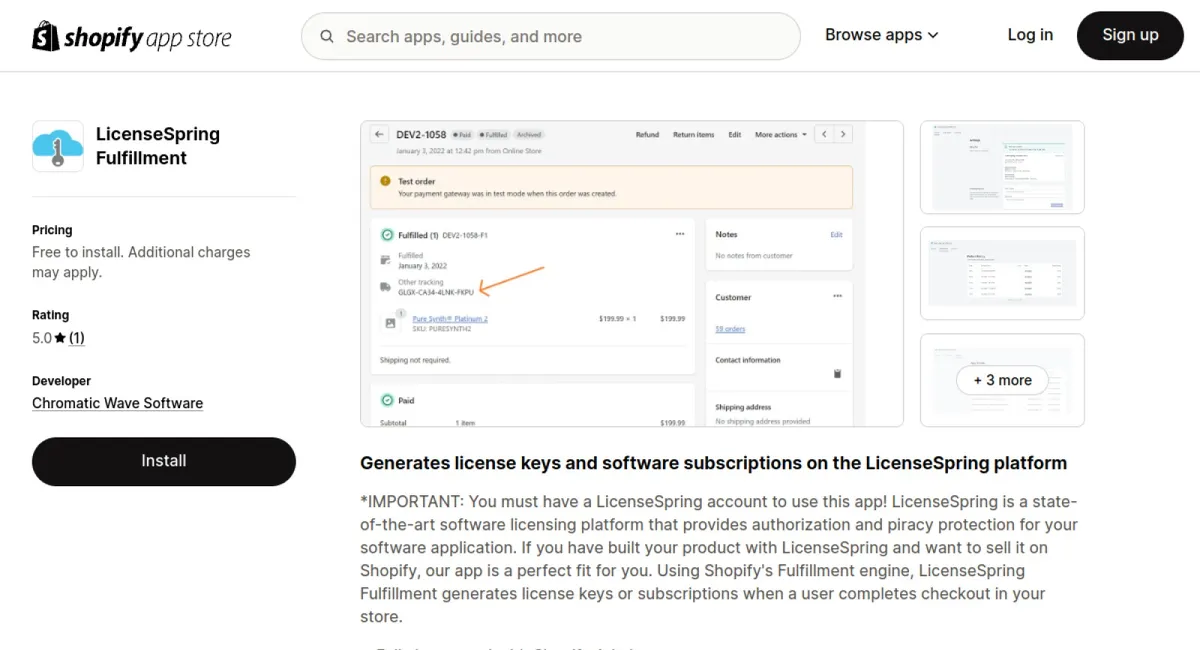The image size is (1200, 650).
Task: Open the first small screenshot thumbnail
Action: 1002,167
